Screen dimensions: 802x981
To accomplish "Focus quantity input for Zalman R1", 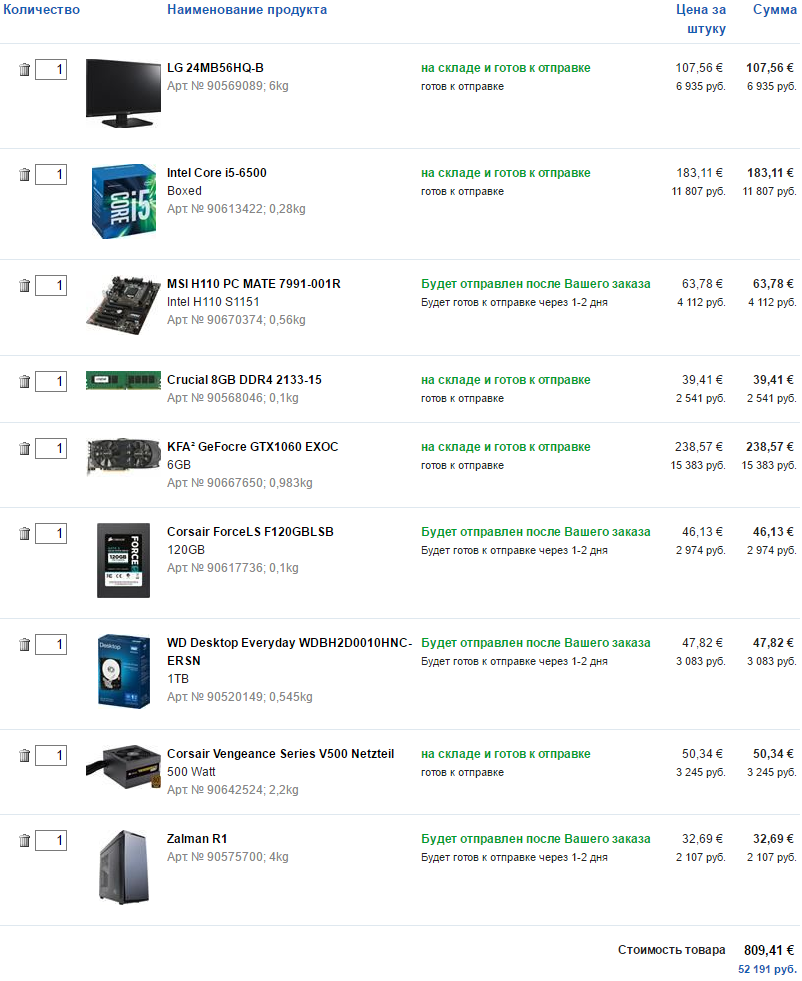I will (x=51, y=841).
